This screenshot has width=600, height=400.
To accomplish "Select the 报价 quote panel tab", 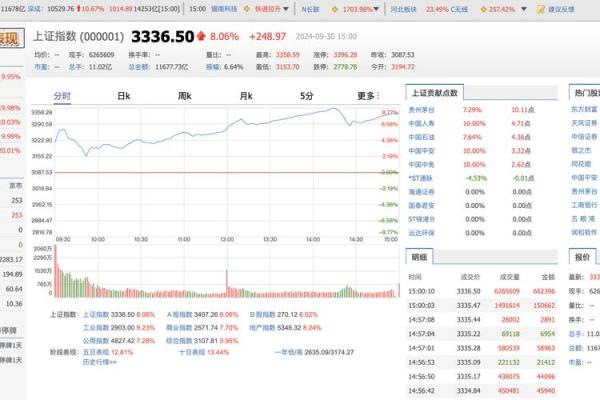I will [x=582, y=257].
